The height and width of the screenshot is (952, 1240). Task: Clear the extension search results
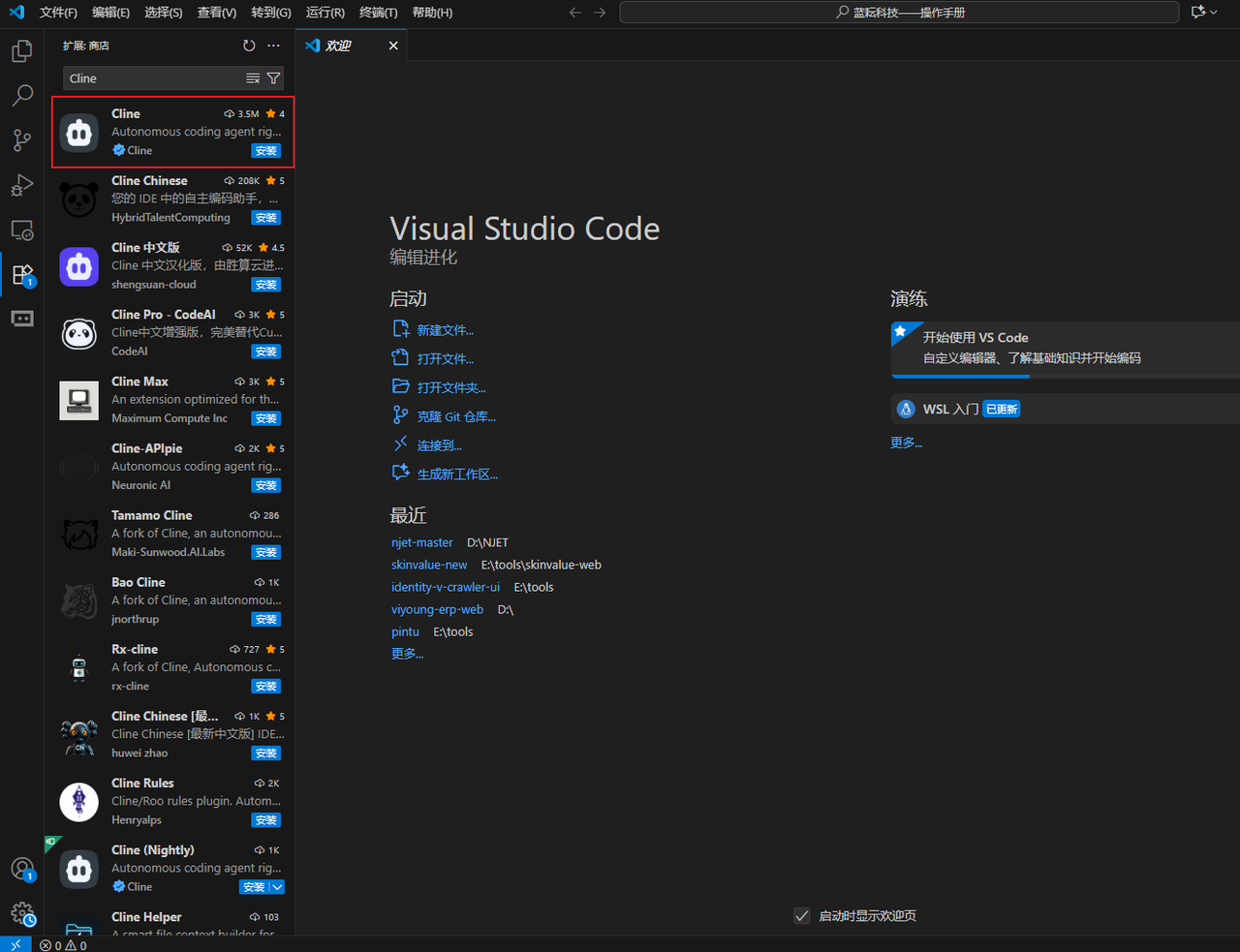(253, 78)
